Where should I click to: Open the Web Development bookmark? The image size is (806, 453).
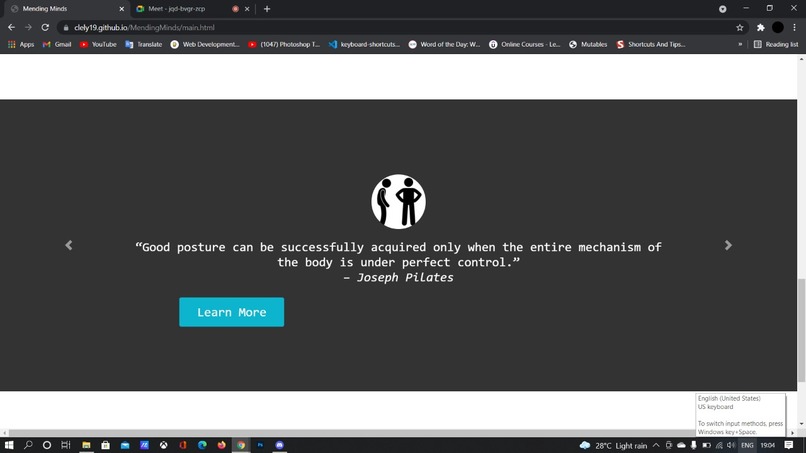(205, 44)
